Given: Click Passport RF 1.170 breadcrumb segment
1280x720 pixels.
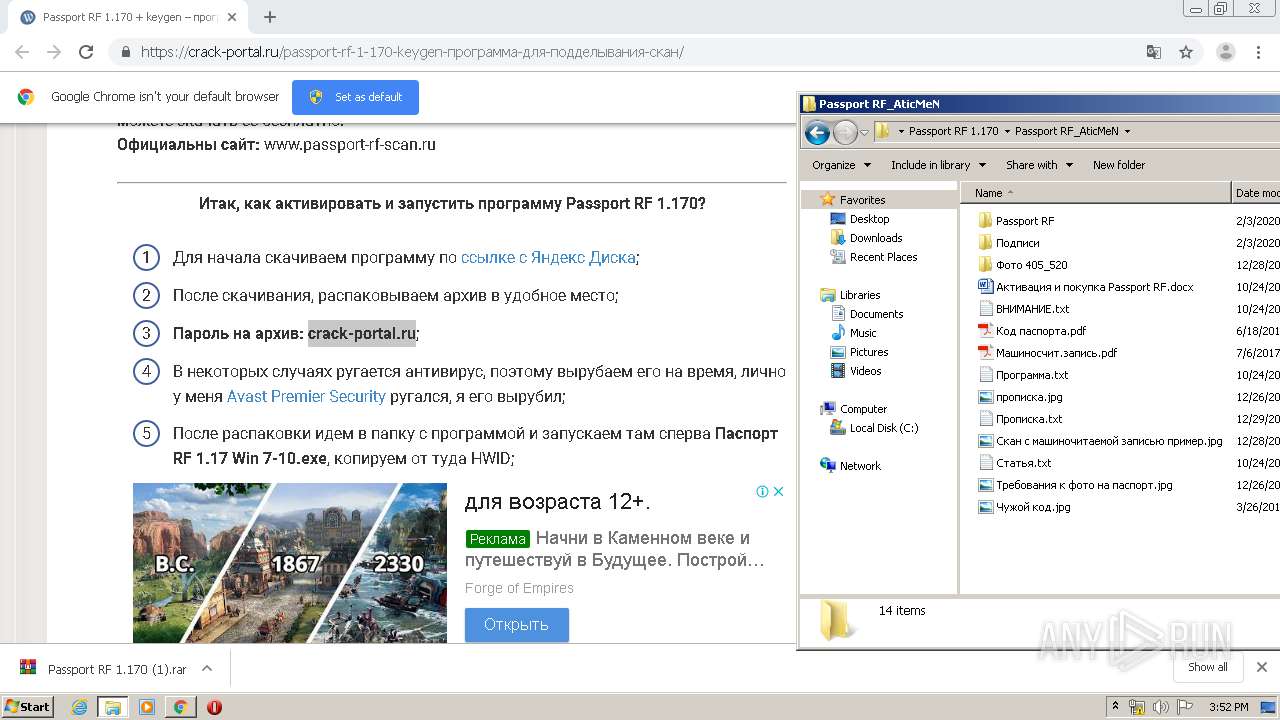Looking at the screenshot, I should [953, 131].
